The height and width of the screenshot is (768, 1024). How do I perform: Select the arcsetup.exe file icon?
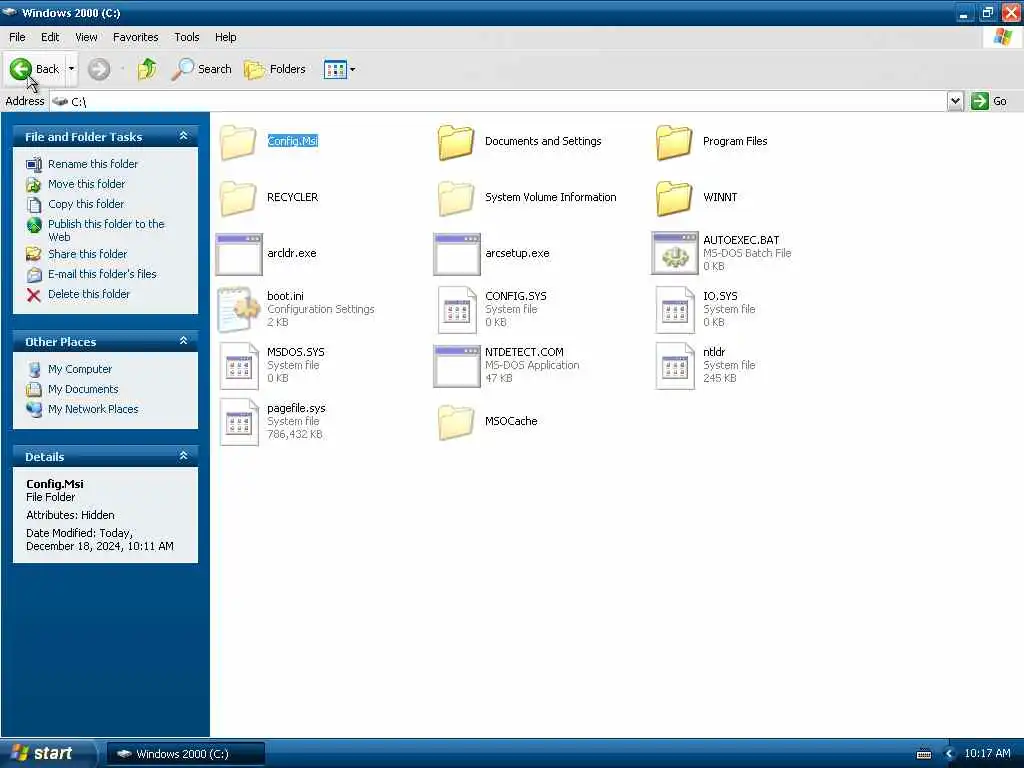point(457,254)
